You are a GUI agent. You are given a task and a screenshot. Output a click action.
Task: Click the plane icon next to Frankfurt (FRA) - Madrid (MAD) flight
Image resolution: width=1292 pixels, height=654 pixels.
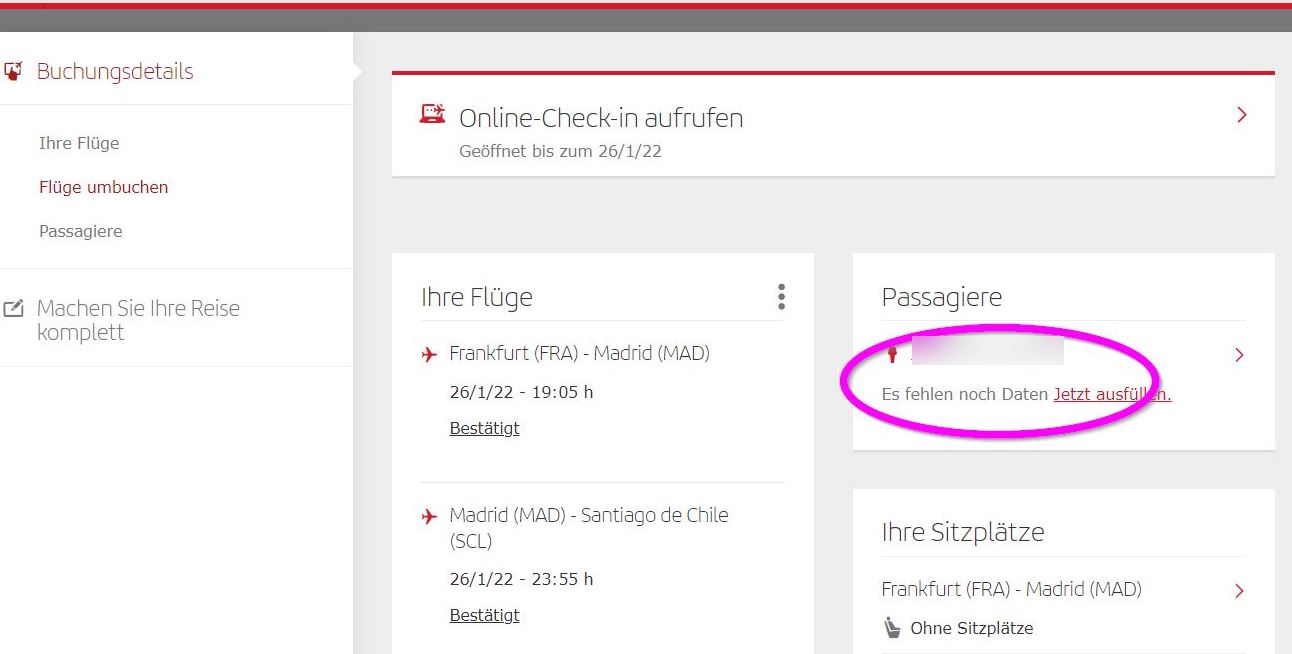[430, 354]
